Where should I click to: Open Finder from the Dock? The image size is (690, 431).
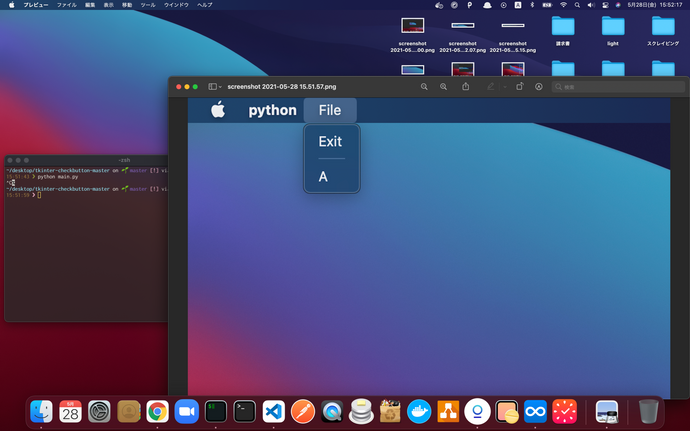click(41, 412)
